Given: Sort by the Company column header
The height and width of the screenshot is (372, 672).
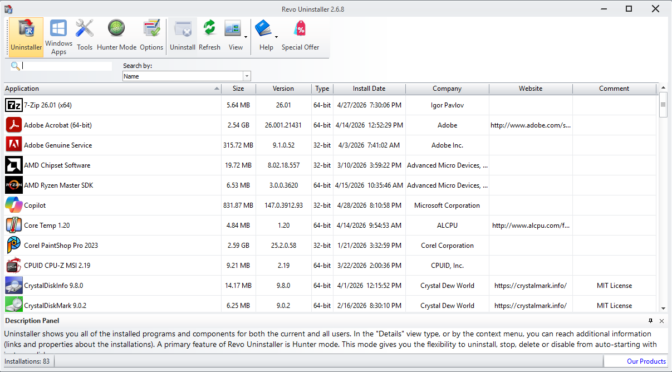Looking at the screenshot, I should coord(447,89).
